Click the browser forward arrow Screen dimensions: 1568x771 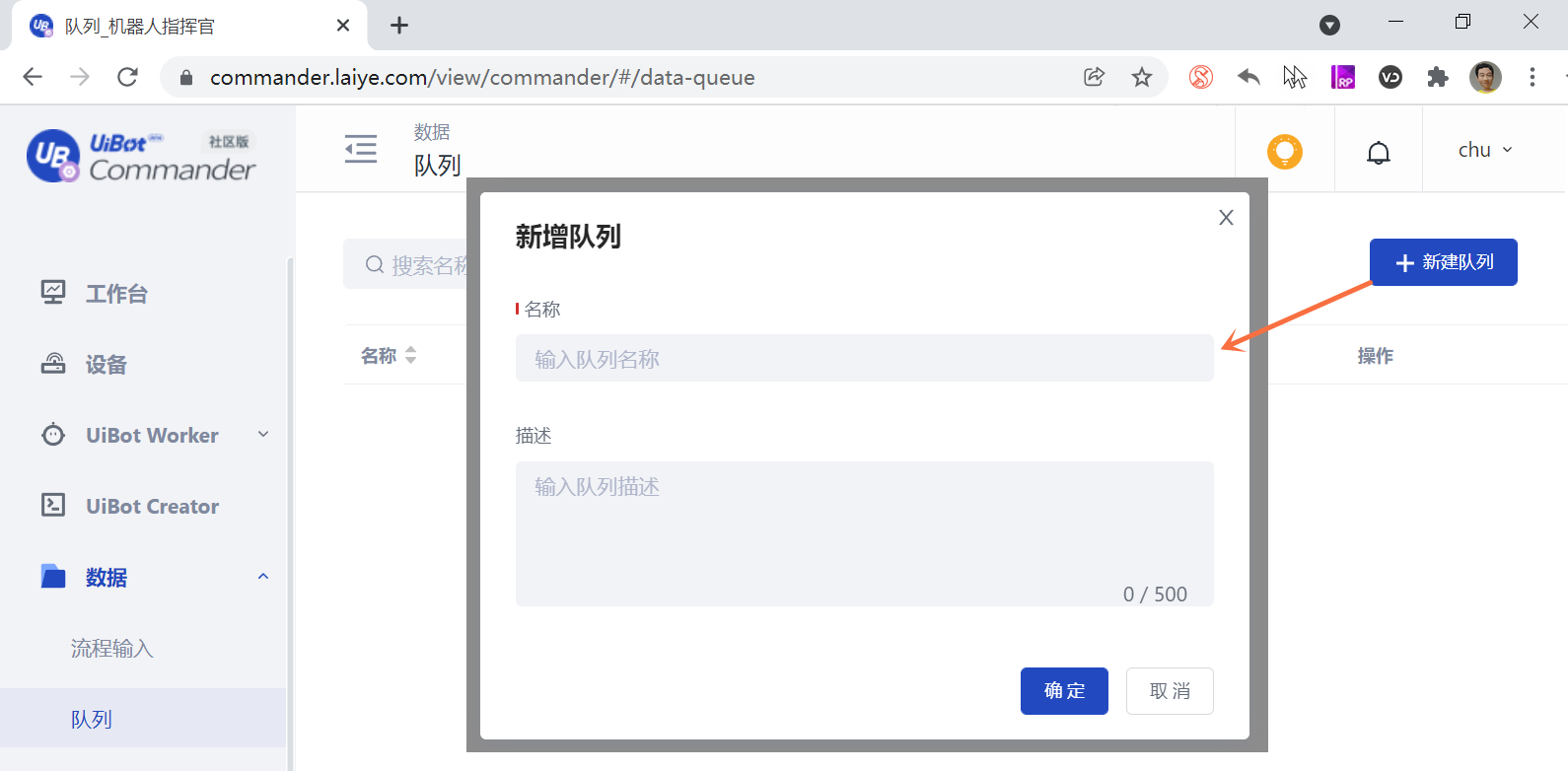click(80, 77)
